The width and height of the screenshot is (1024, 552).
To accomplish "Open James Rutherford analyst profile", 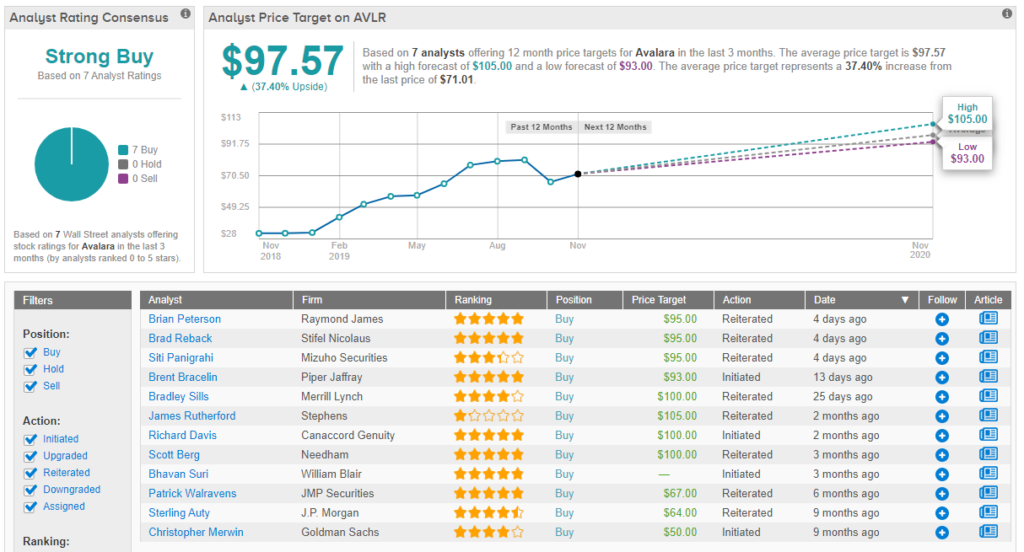I will point(192,415).
